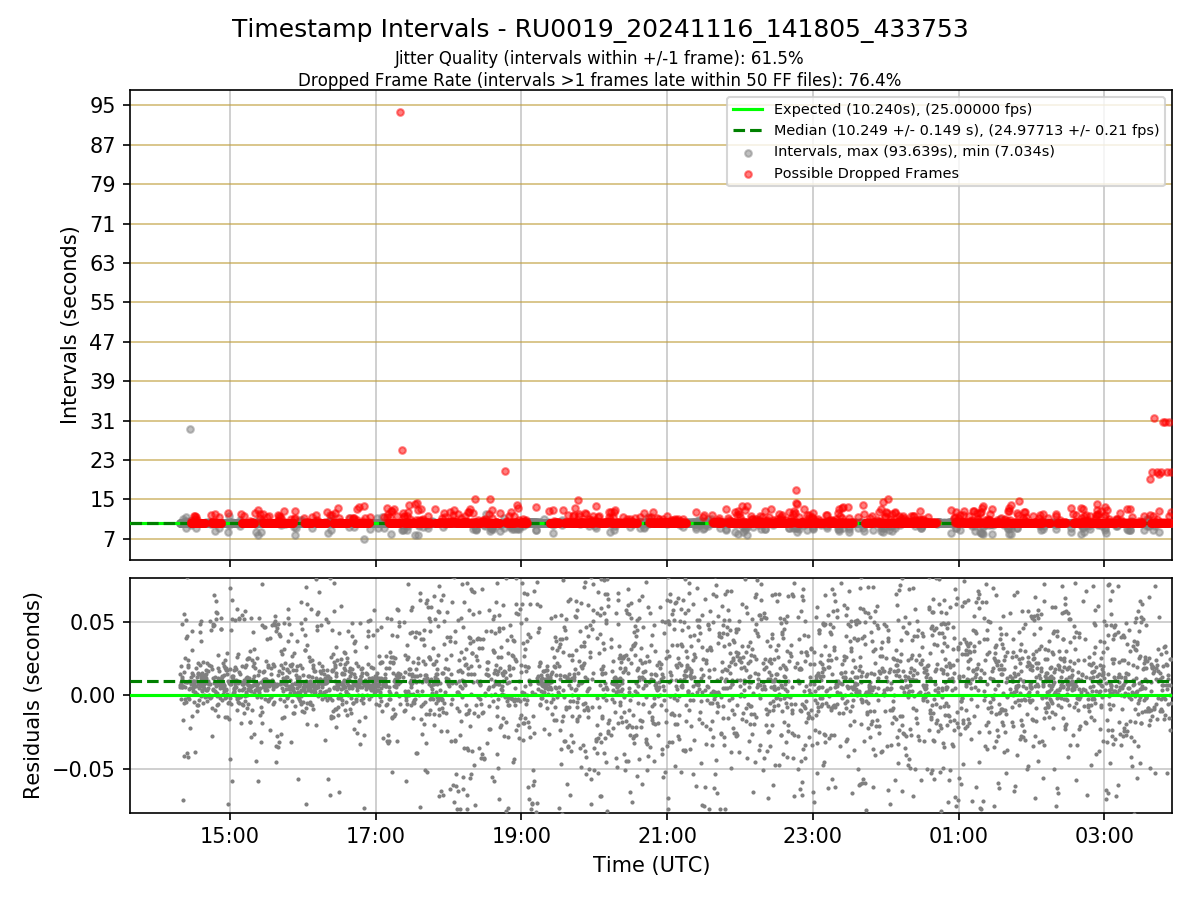Click the 19:00 x-axis tick label
The width and height of the screenshot is (1200, 900).
(521, 834)
